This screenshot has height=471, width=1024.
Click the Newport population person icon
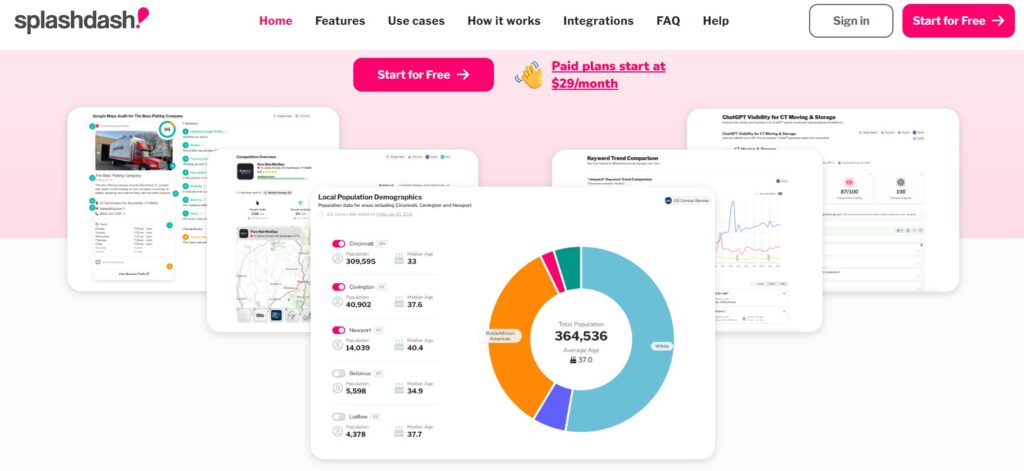point(338,345)
